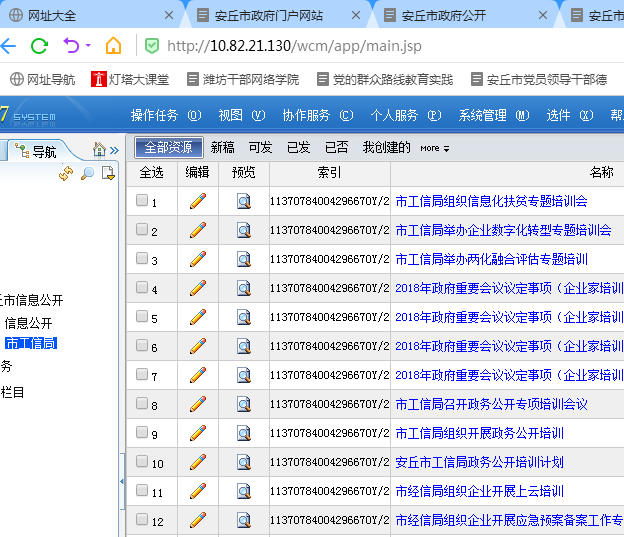Open the 党的群众路线教育实践 bookmark
Viewport: 624px width, 537px height.
pos(385,79)
